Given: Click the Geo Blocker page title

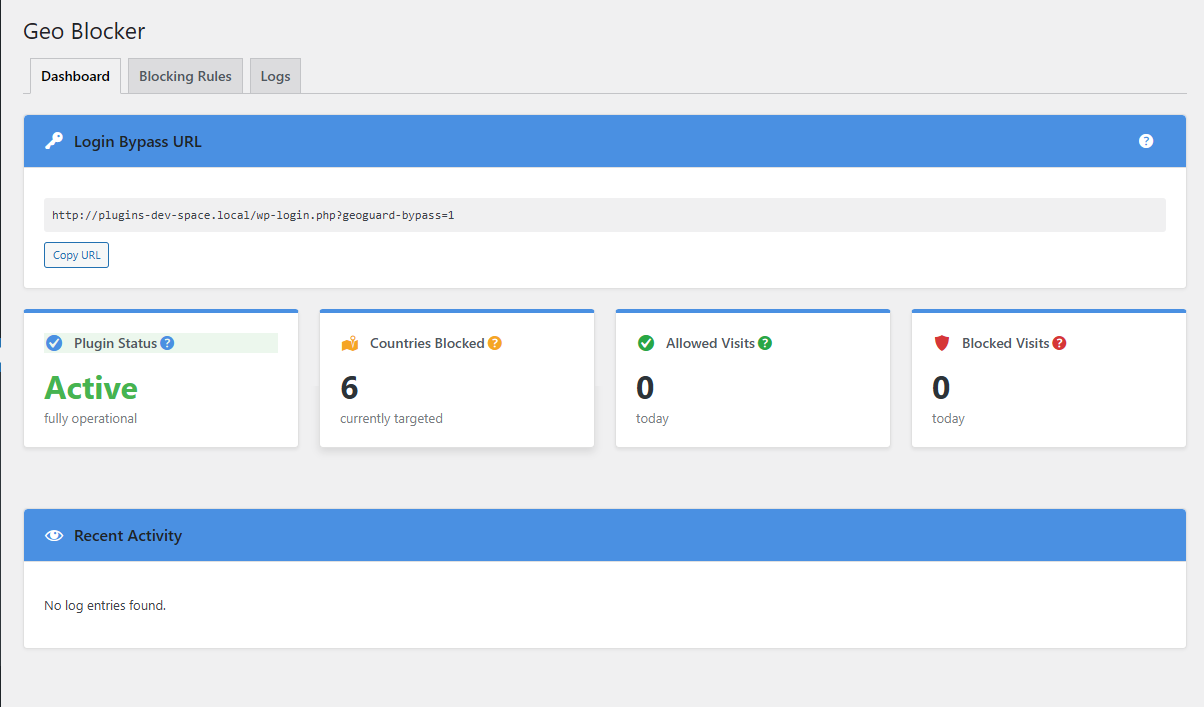Looking at the screenshot, I should (84, 31).
